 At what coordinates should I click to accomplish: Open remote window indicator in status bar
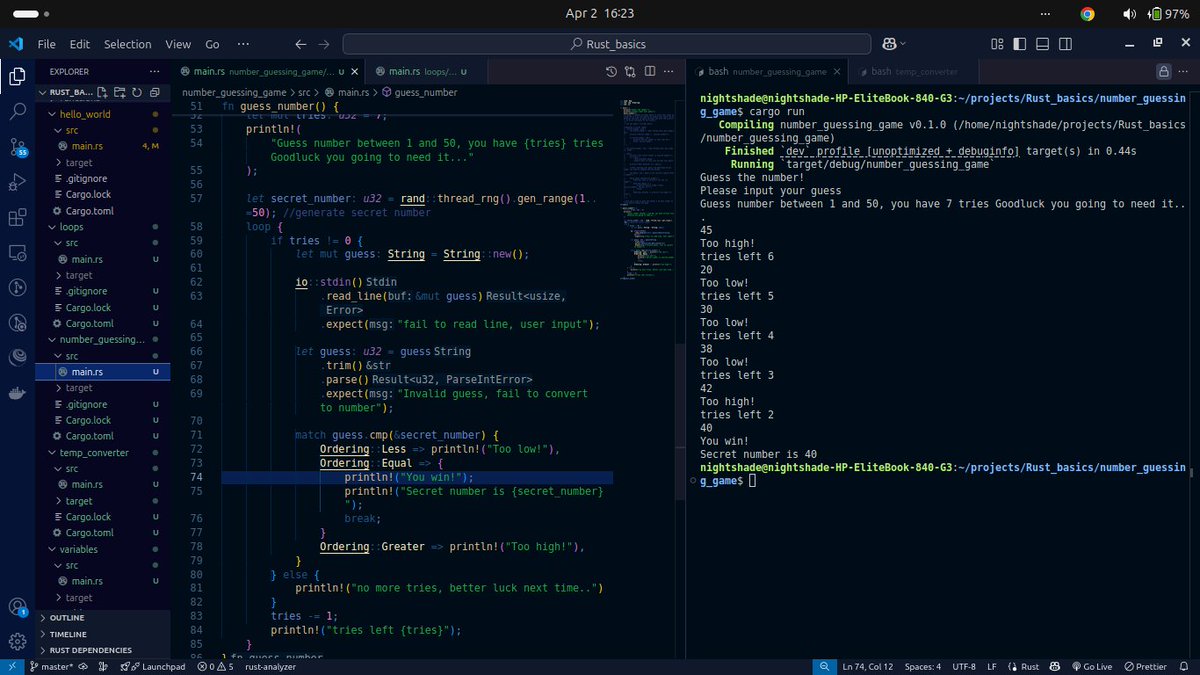pyautogui.click(x=12, y=666)
